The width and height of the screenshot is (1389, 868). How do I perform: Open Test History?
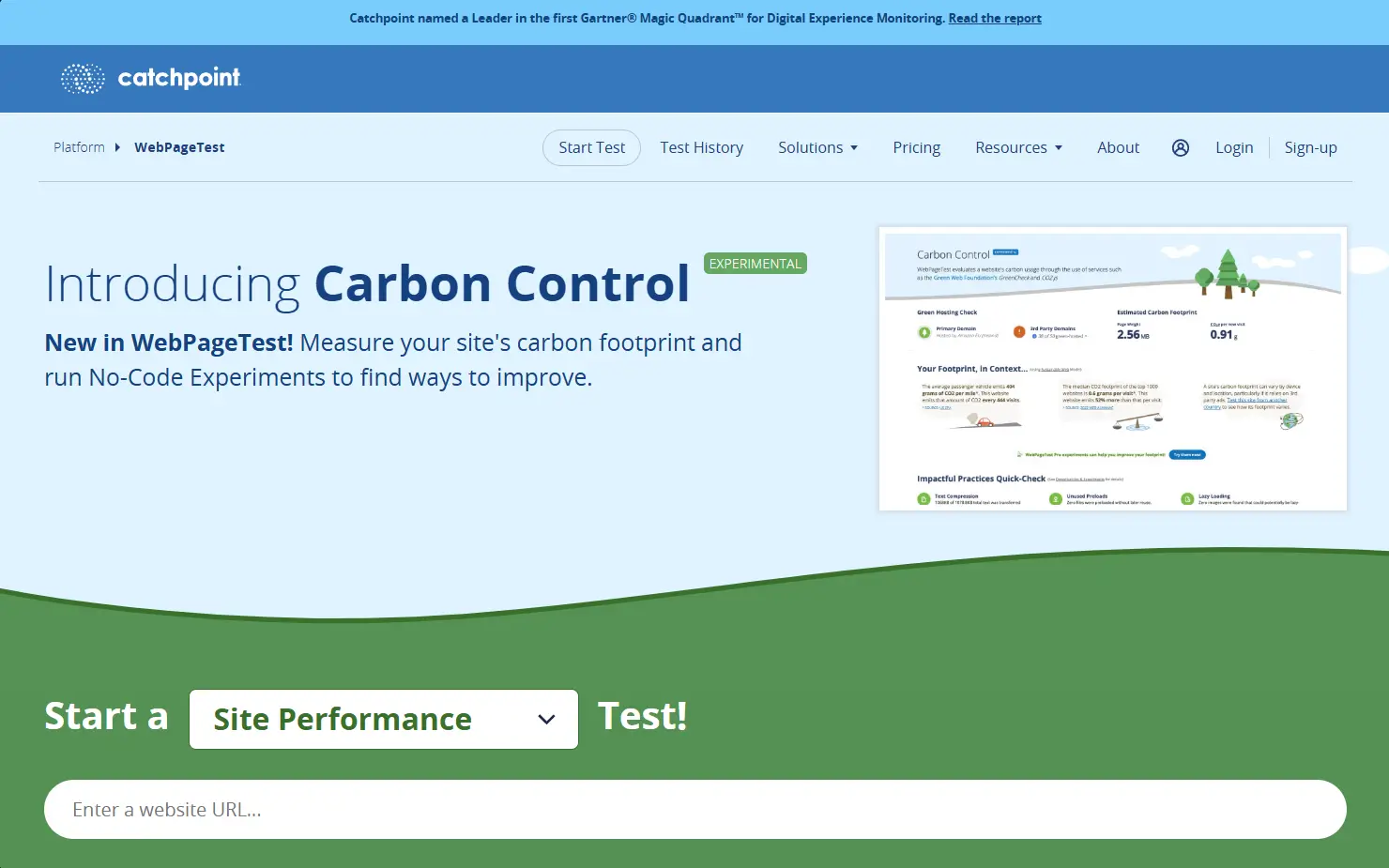[x=701, y=147]
